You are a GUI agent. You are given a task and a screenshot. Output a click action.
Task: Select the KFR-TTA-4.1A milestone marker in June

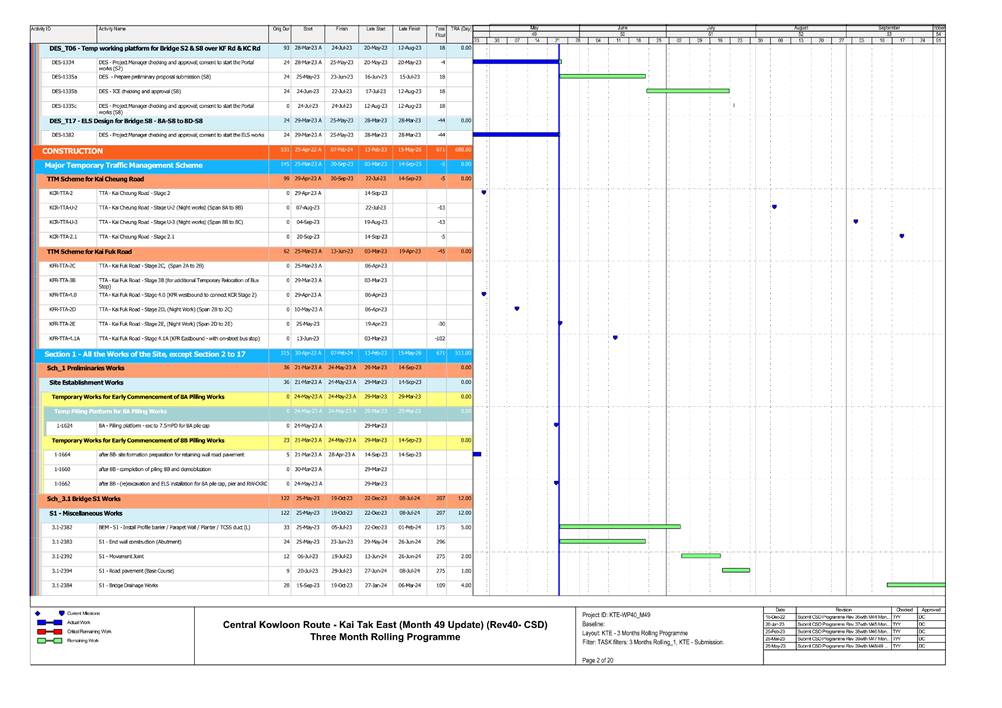(x=615, y=338)
